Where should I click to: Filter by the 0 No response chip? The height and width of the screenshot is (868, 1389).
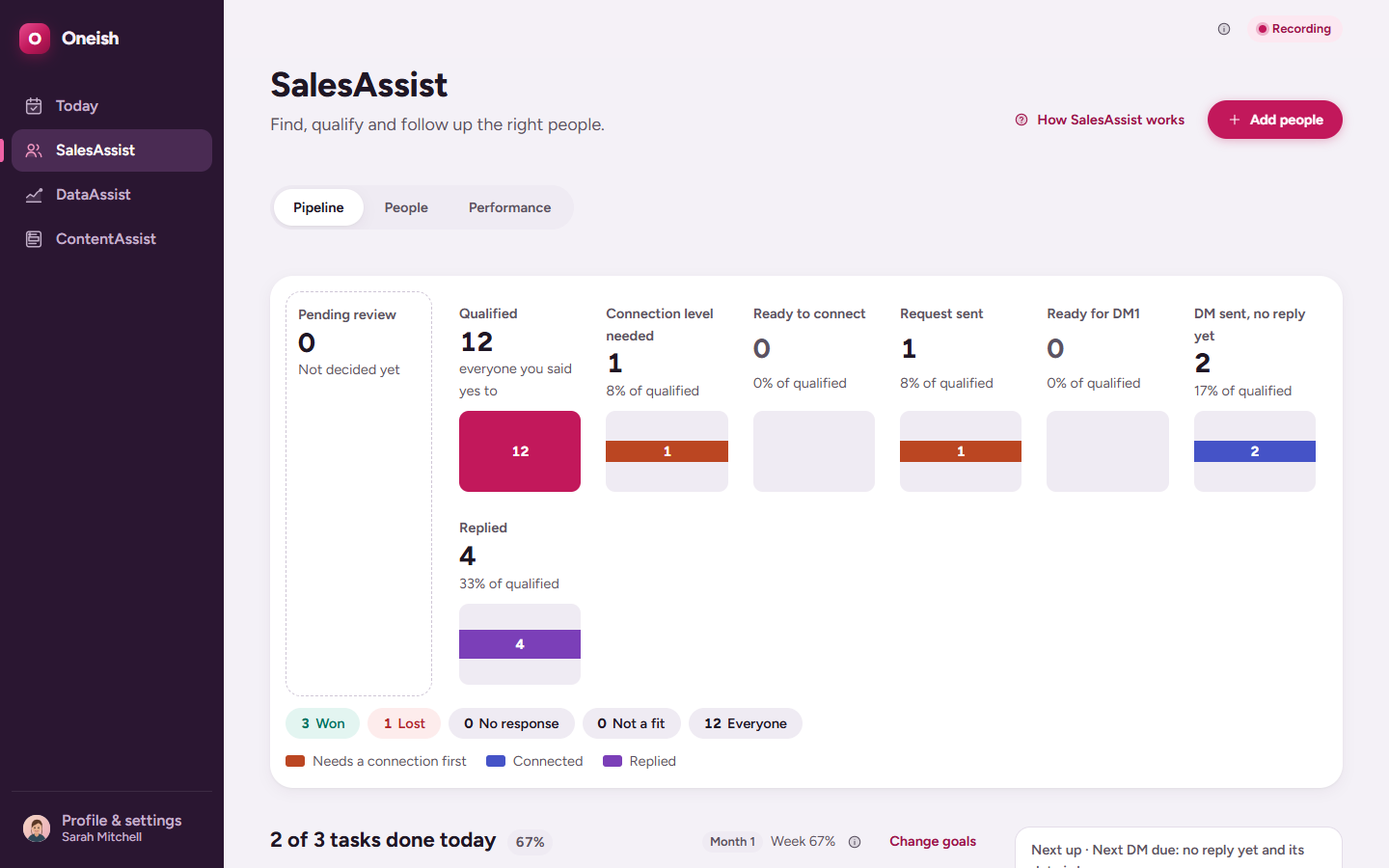(511, 723)
